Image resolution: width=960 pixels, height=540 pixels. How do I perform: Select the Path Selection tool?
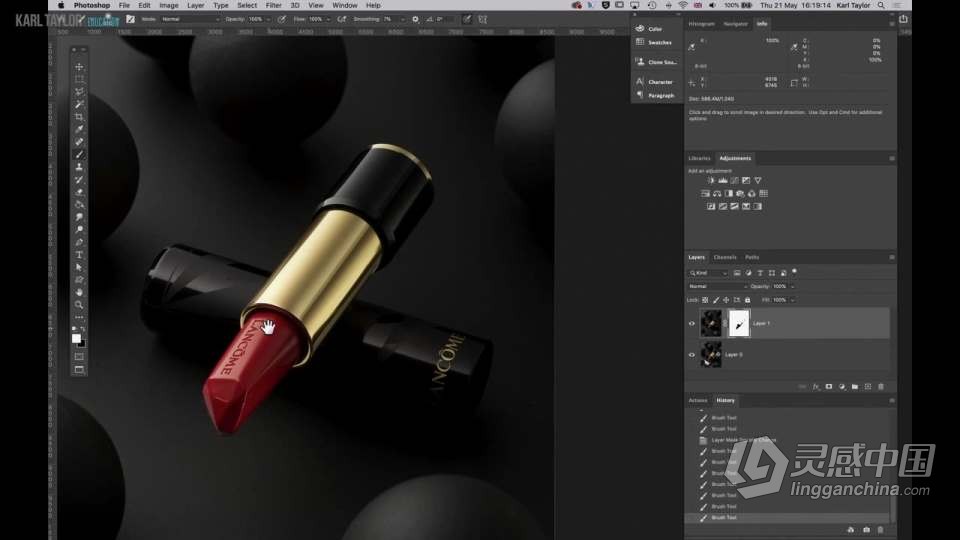pyautogui.click(x=79, y=267)
